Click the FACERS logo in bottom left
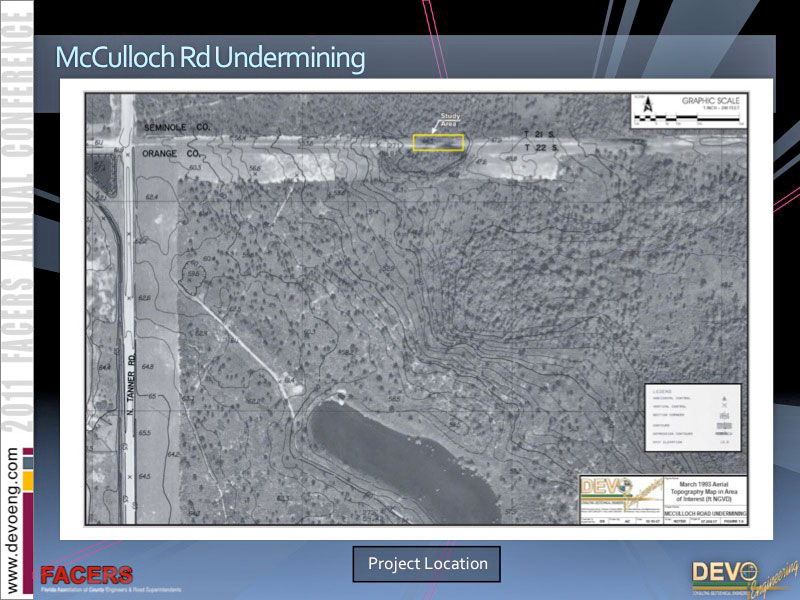Image resolution: width=800 pixels, height=600 pixels. [x=86, y=576]
